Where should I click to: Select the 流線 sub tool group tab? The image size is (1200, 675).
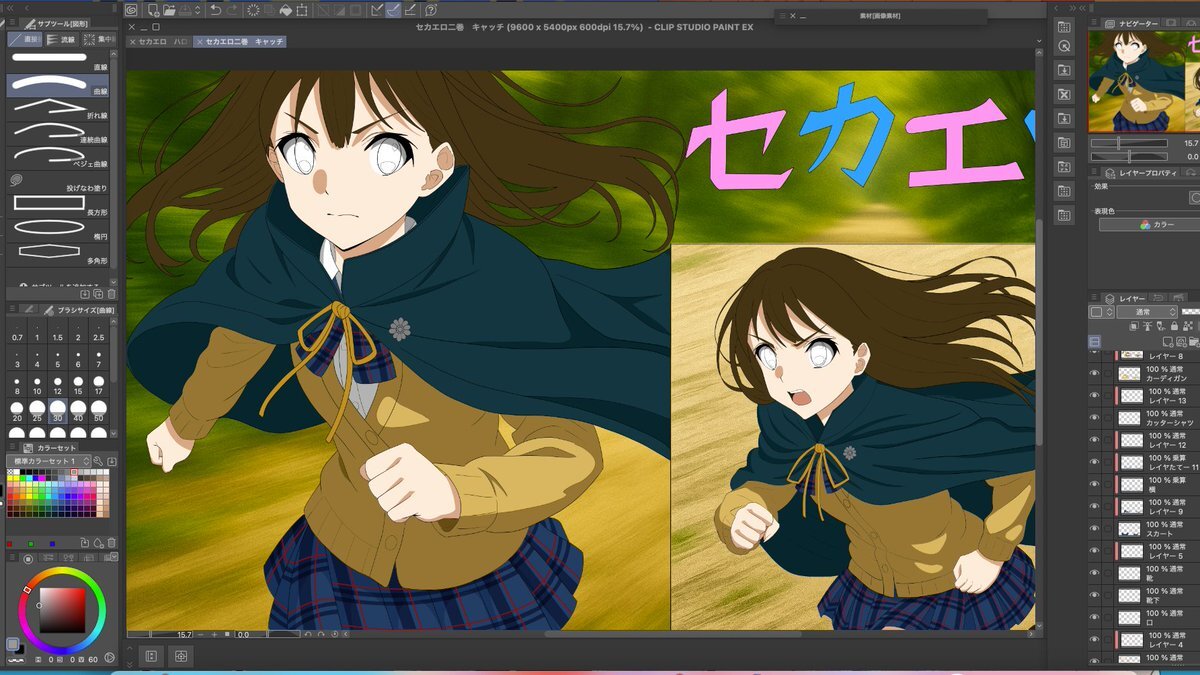61,40
